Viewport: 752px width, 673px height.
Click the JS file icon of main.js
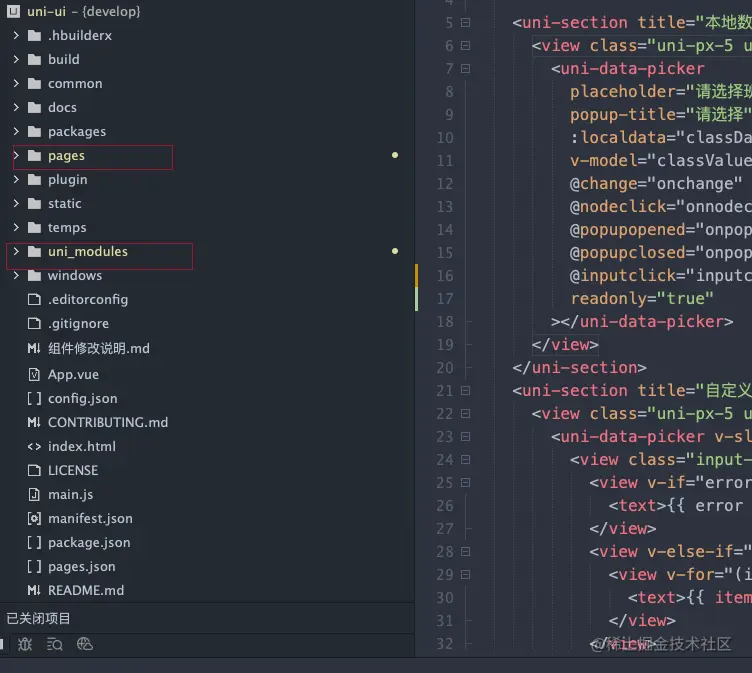coord(34,494)
